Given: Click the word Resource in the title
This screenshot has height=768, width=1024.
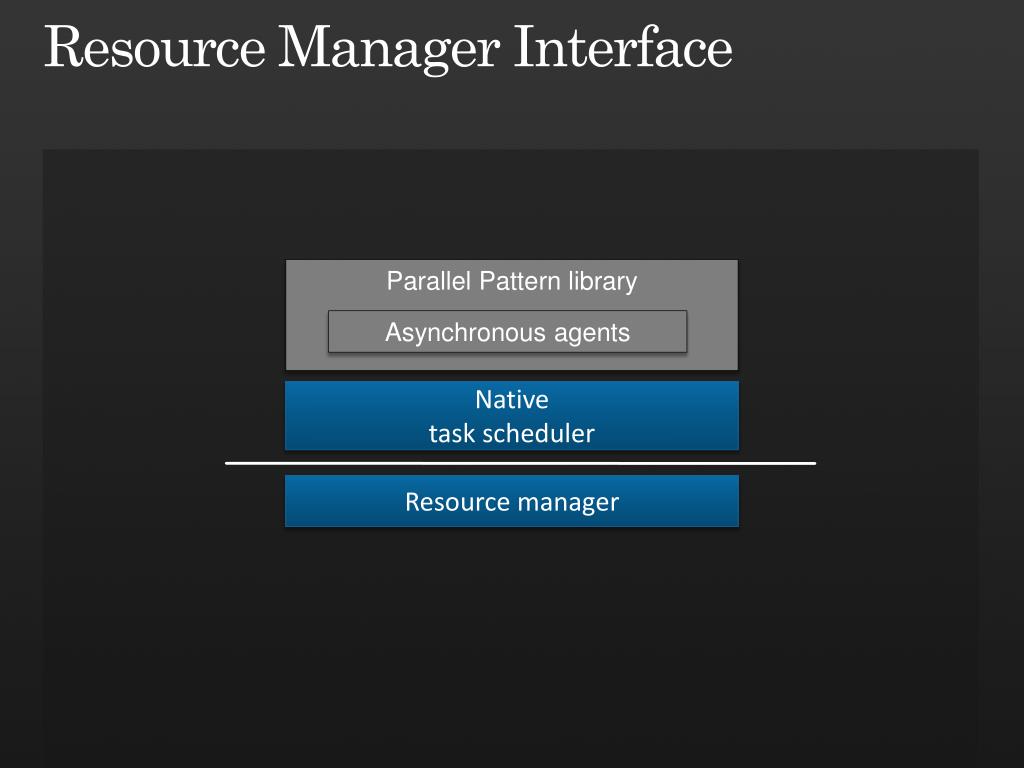Looking at the screenshot, I should tap(155, 47).
